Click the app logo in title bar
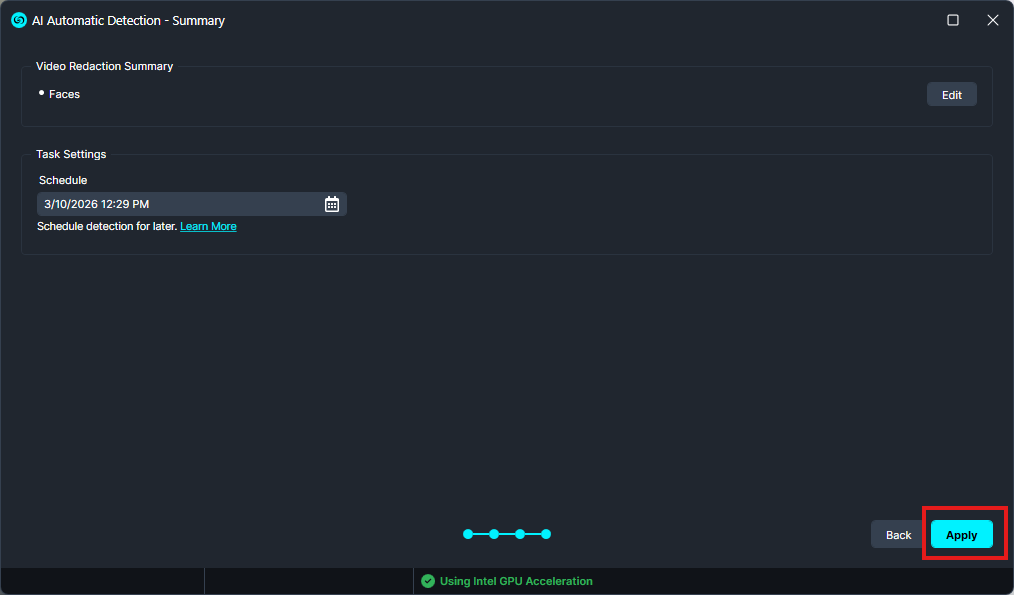Viewport: 1014px width, 595px height. pos(18,20)
